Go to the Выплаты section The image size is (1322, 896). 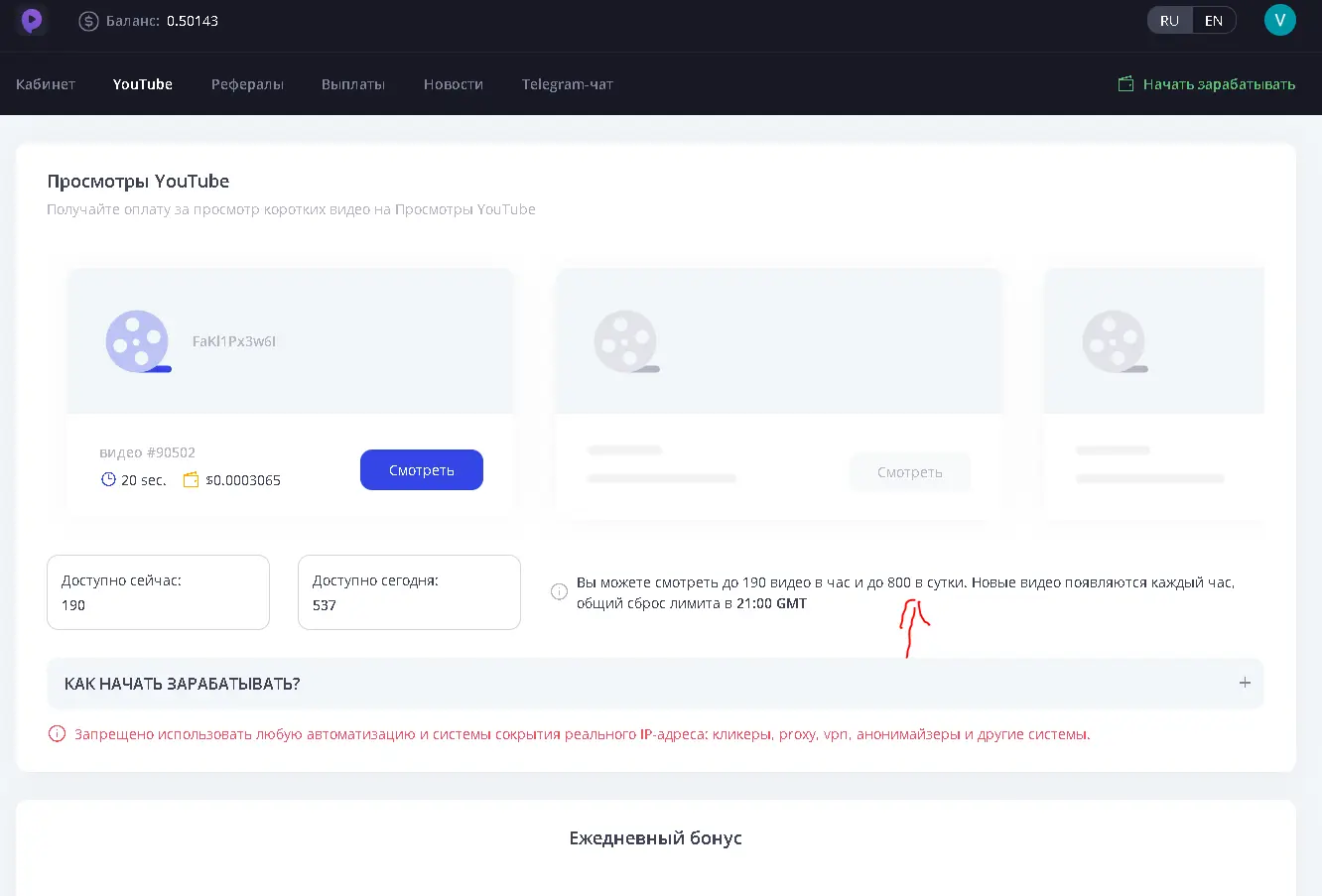(x=353, y=84)
